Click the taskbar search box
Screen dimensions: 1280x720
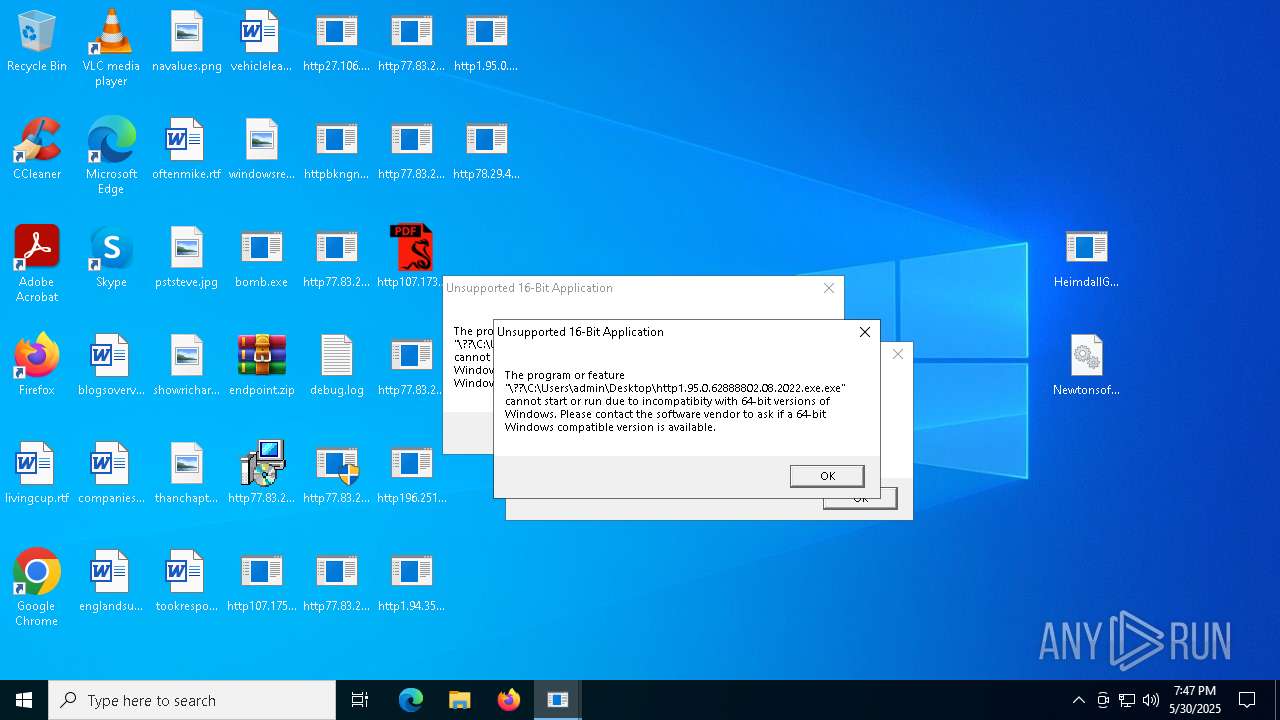(x=192, y=700)
